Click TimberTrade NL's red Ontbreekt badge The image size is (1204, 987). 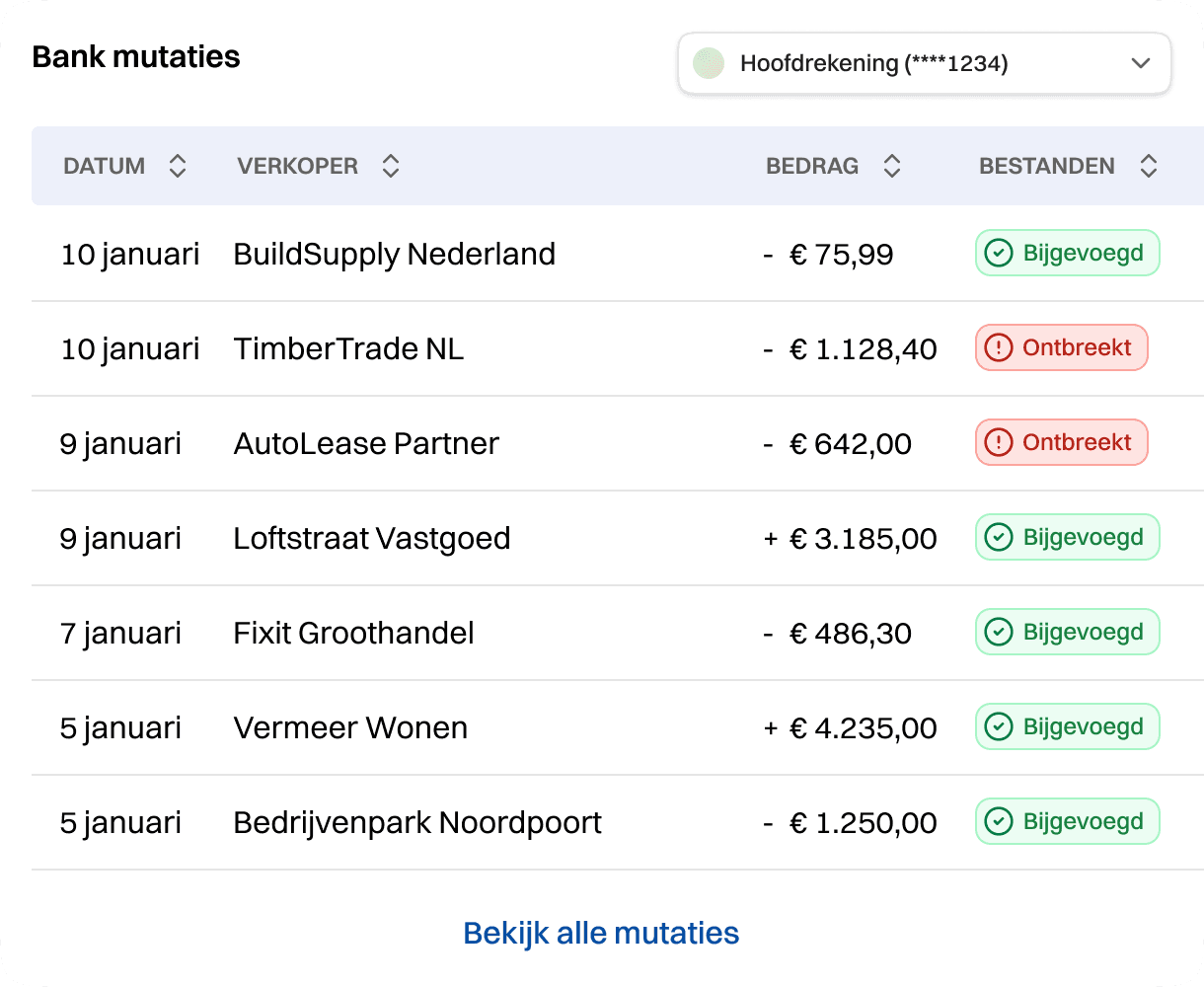pos(1061,347)
